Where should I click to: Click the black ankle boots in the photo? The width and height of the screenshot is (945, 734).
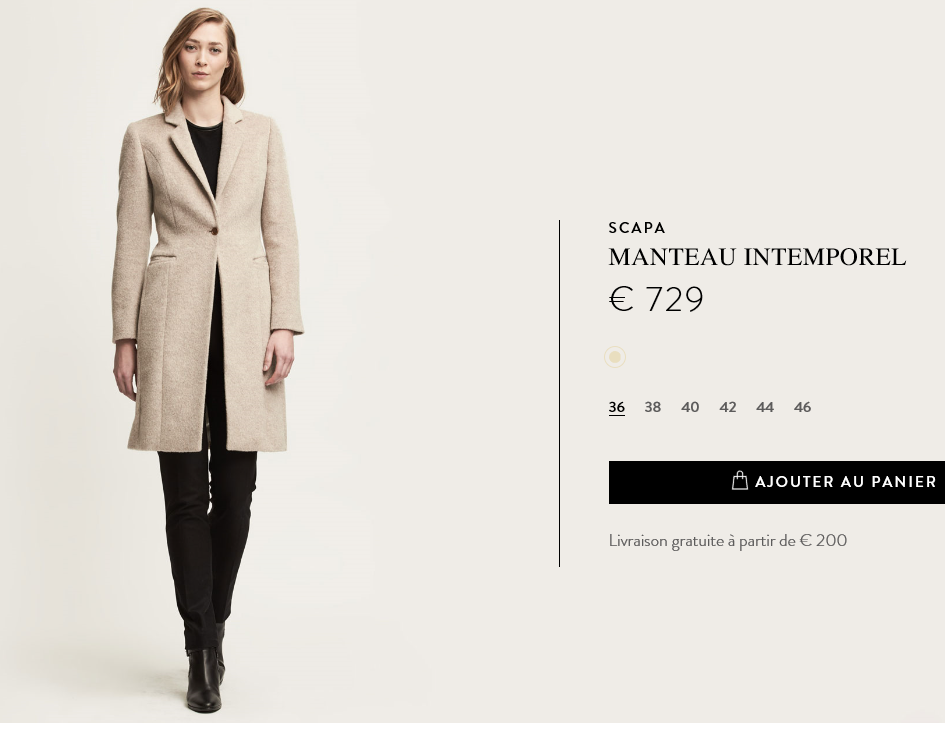point(205,678)
